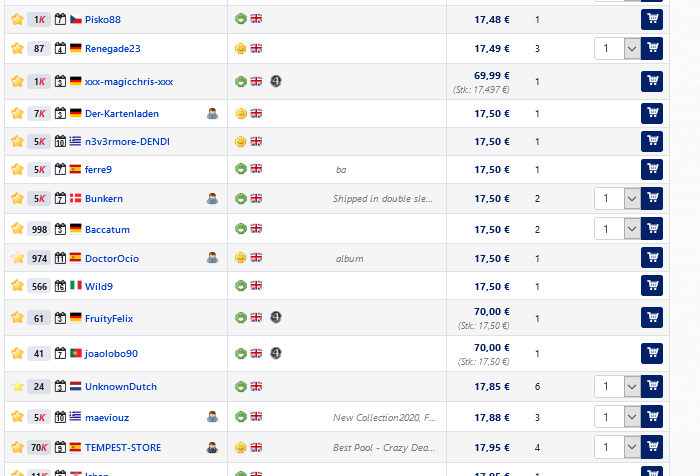Click the cart button for Der-Kartenladen
Viewport: 700px width, 476px height.
(651, 114)
